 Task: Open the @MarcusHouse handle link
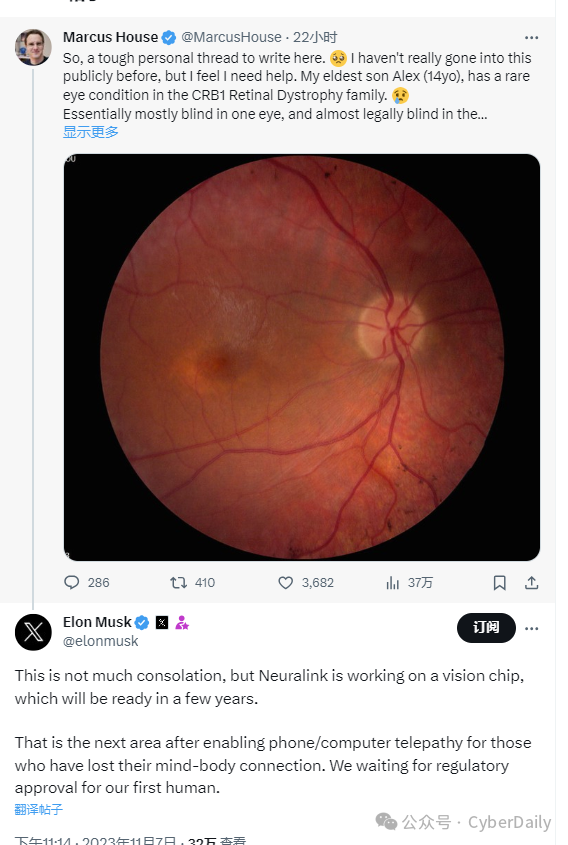pos(231,37)
